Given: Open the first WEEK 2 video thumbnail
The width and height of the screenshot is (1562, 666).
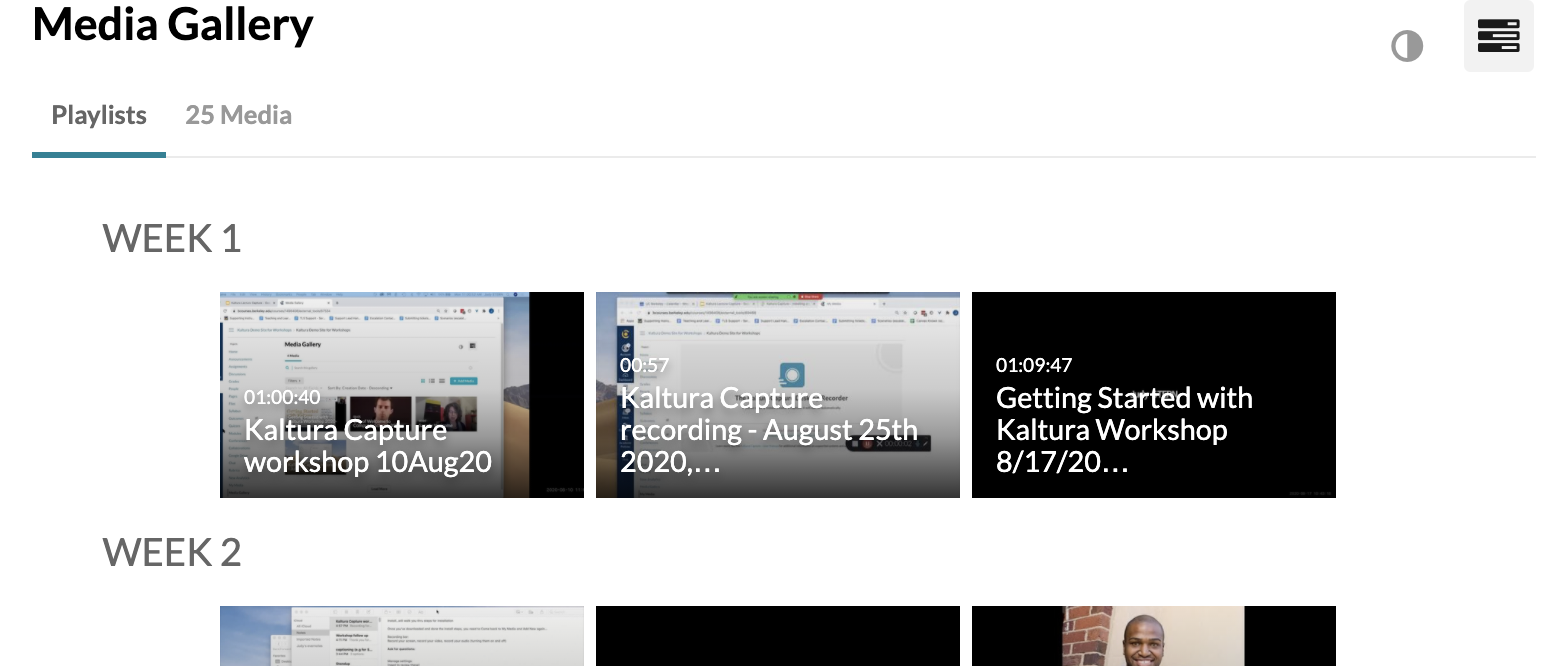Looking at the screenshot, I should [x=402, y=636].
